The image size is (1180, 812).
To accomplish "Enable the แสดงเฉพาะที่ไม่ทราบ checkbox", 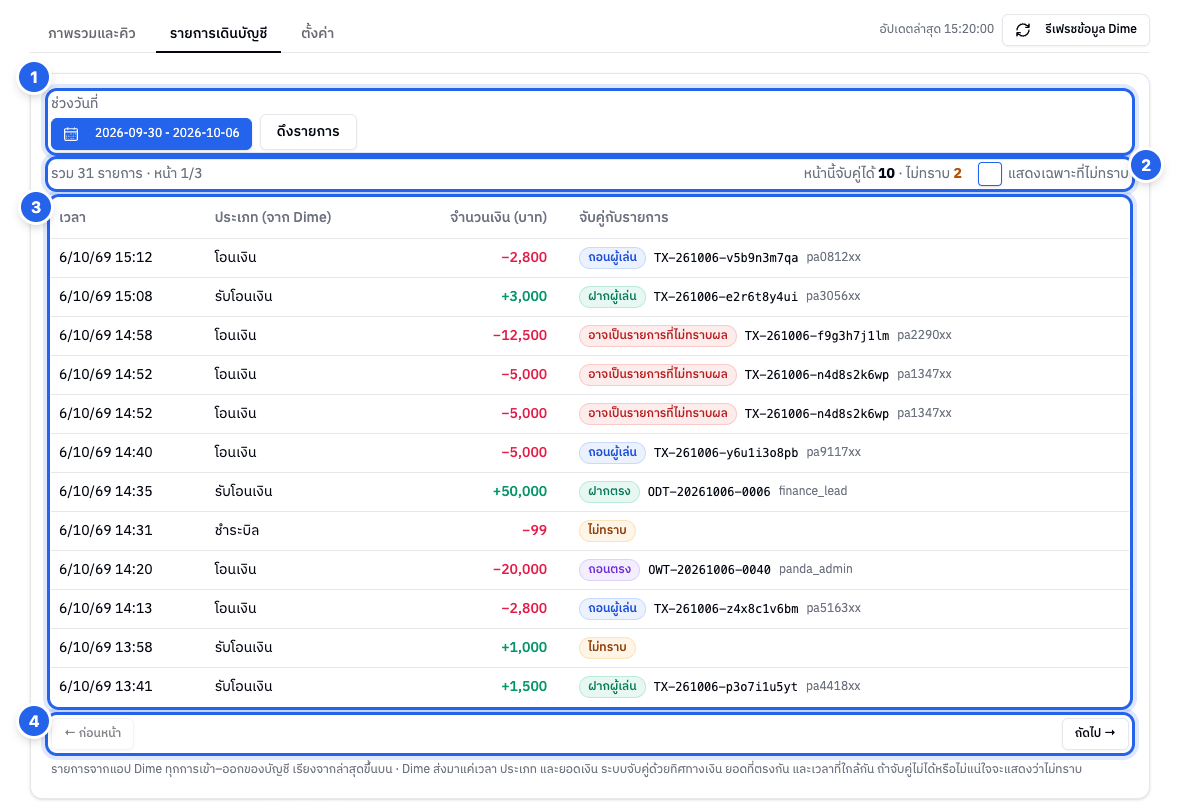I will (x=990, y=174).
